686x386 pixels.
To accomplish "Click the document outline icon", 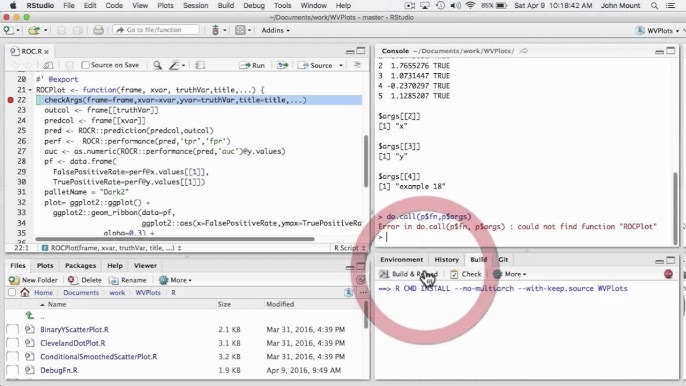I will pyautogui.click(x=357, y=65).
